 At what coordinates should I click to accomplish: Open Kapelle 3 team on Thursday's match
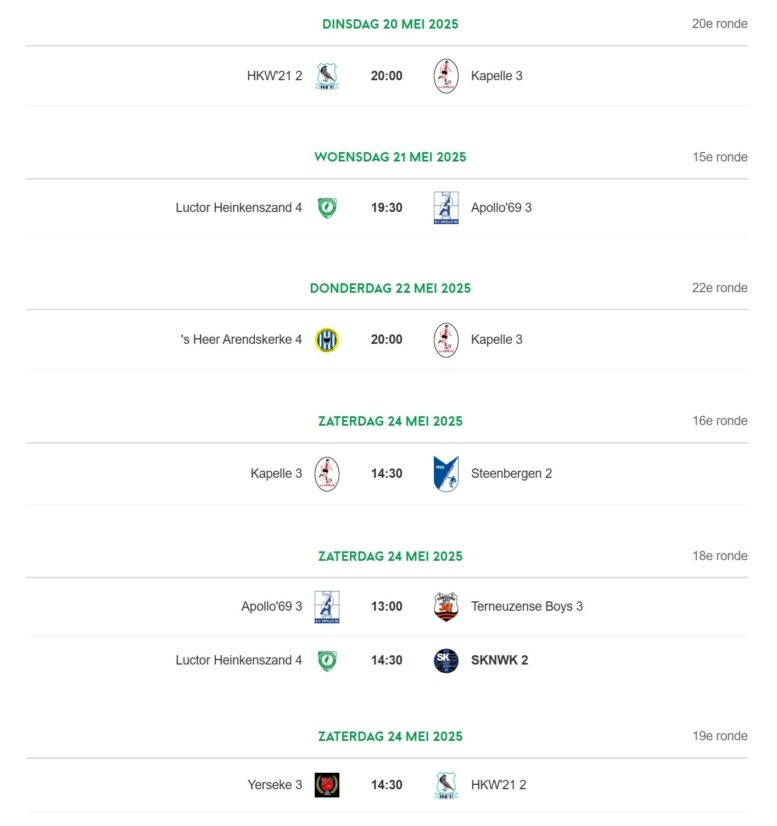(x=497, y=340)
